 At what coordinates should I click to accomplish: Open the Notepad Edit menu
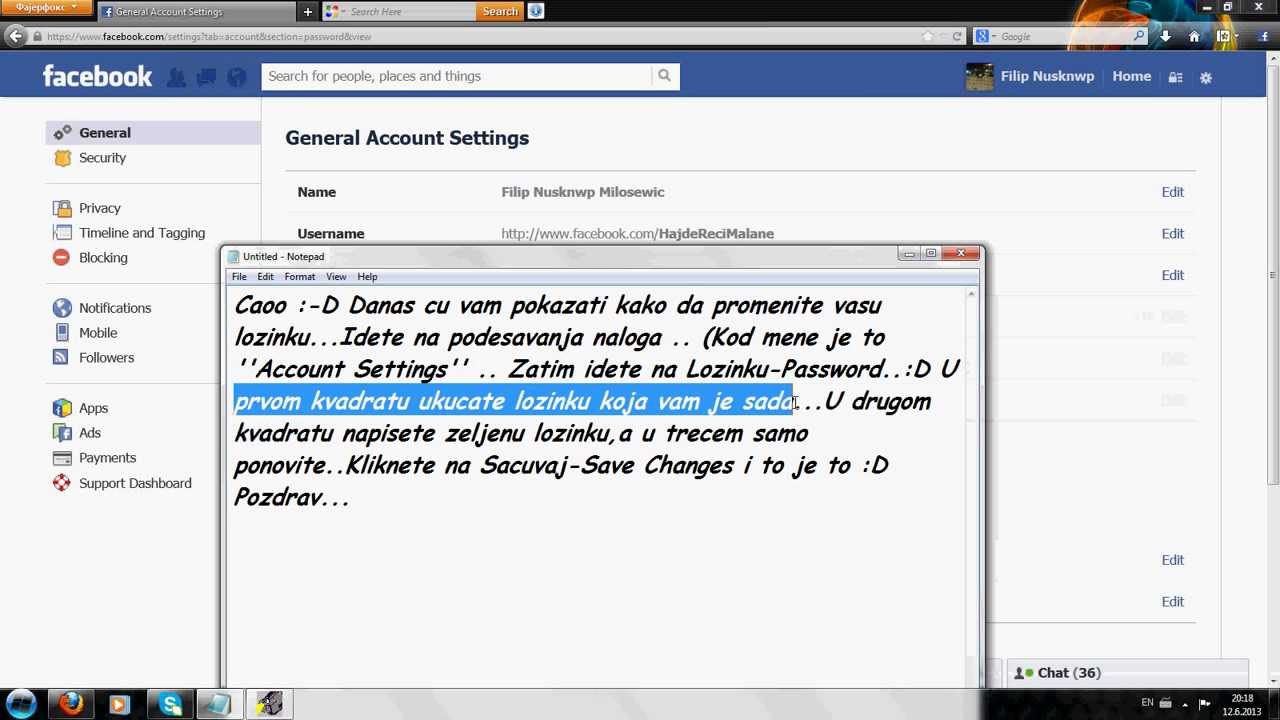coord(265,277)
